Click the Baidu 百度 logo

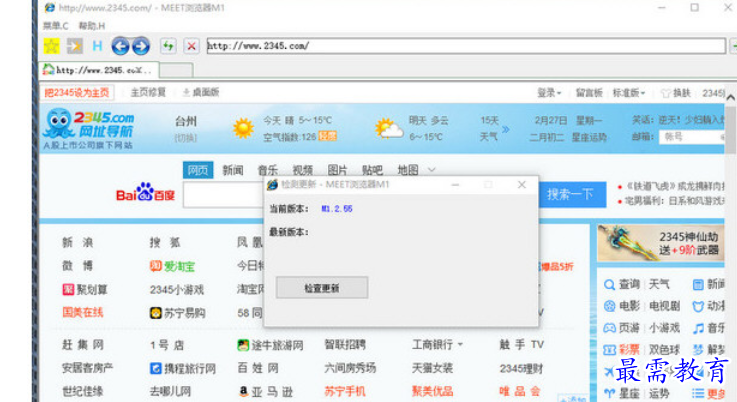click(x=145, y=192)
